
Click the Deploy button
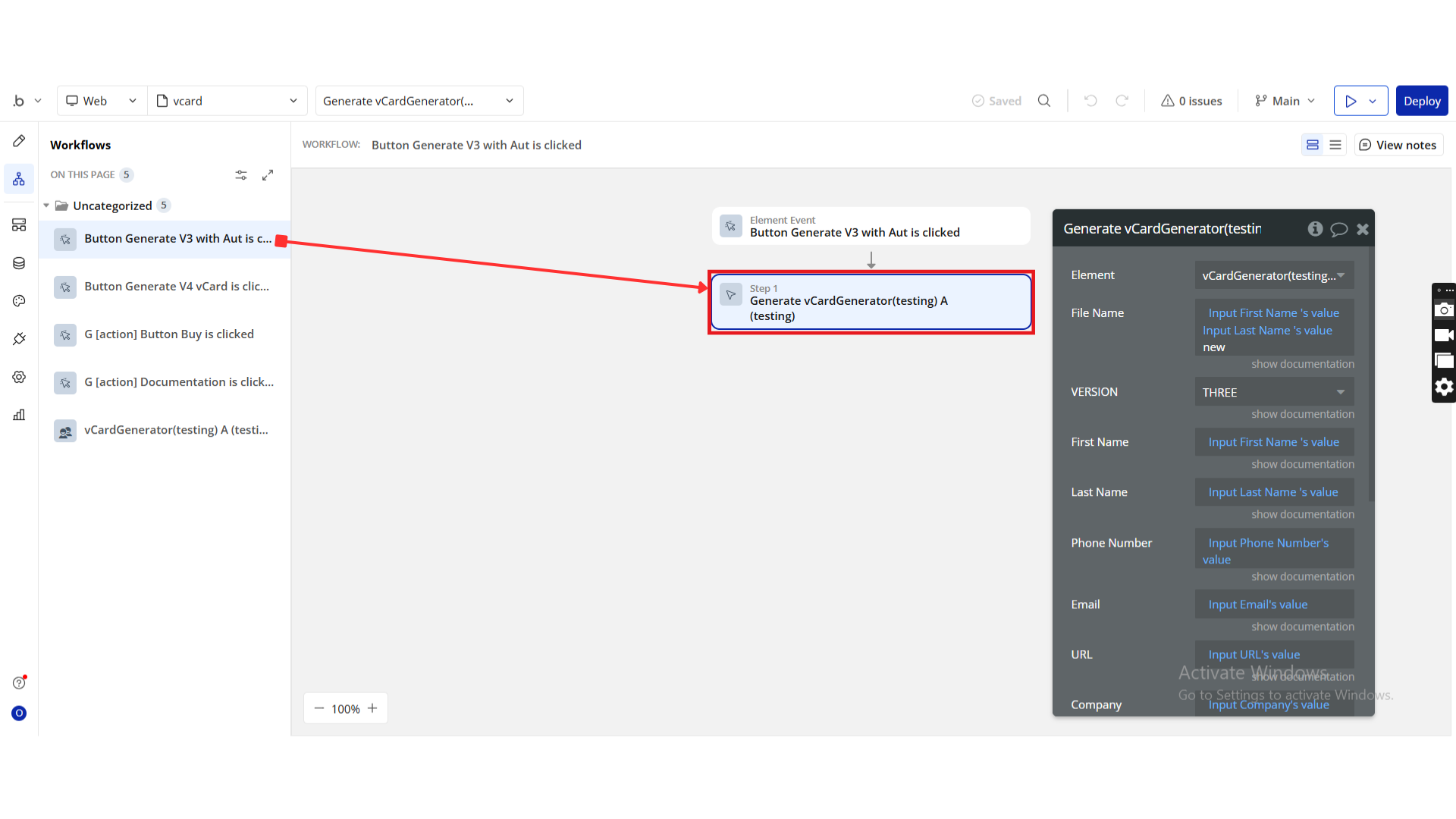tap(1421, 101)
